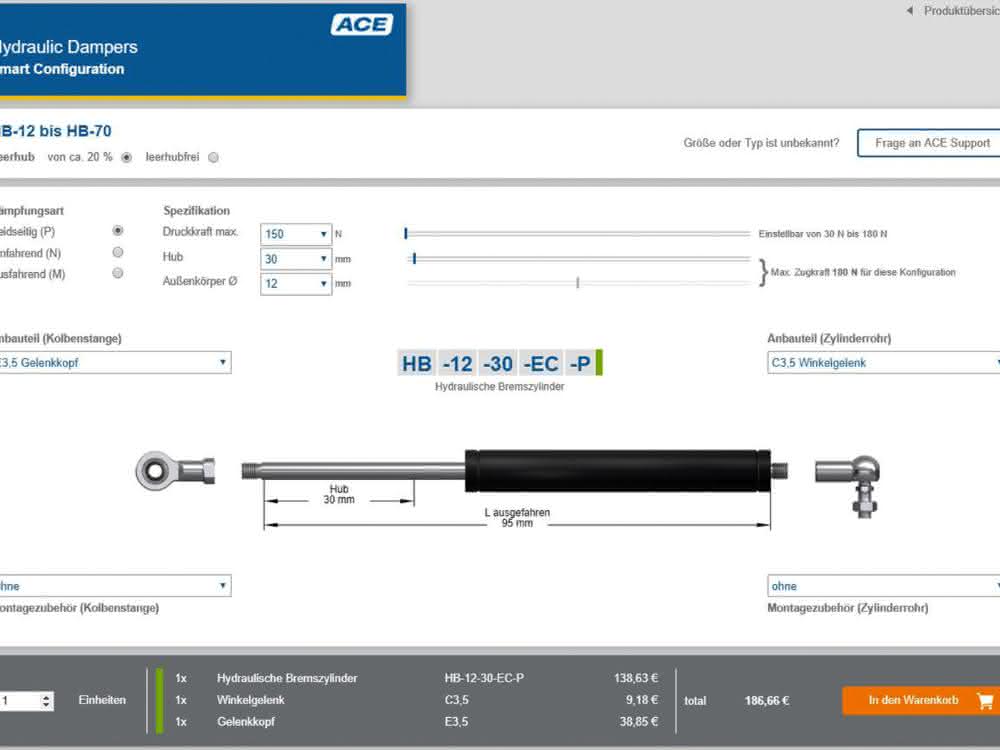
Task: Open the Produktübersicht link
Action: (962, 11)
